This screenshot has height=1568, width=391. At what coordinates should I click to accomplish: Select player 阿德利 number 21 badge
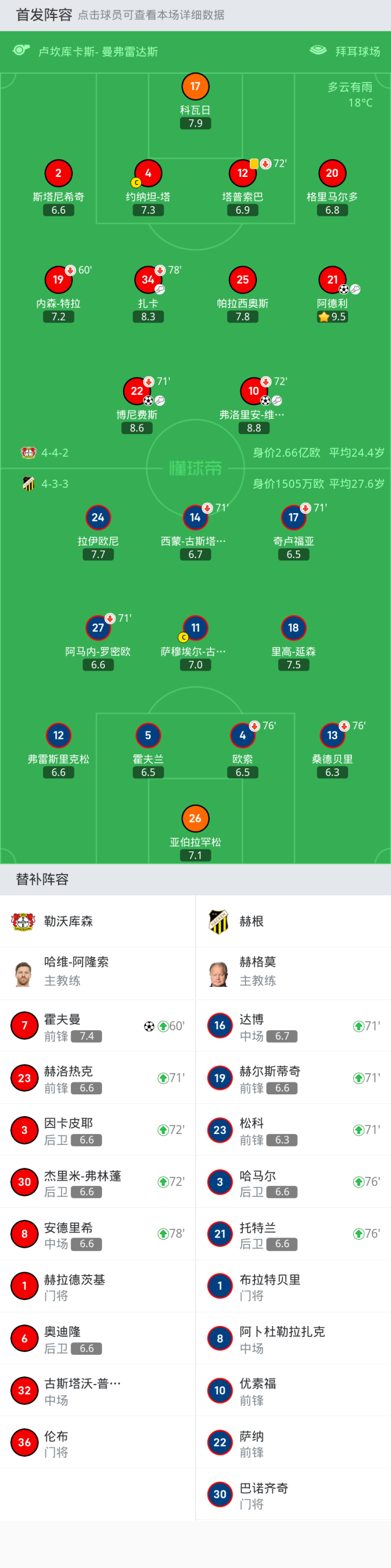click(x=332, y=280)
